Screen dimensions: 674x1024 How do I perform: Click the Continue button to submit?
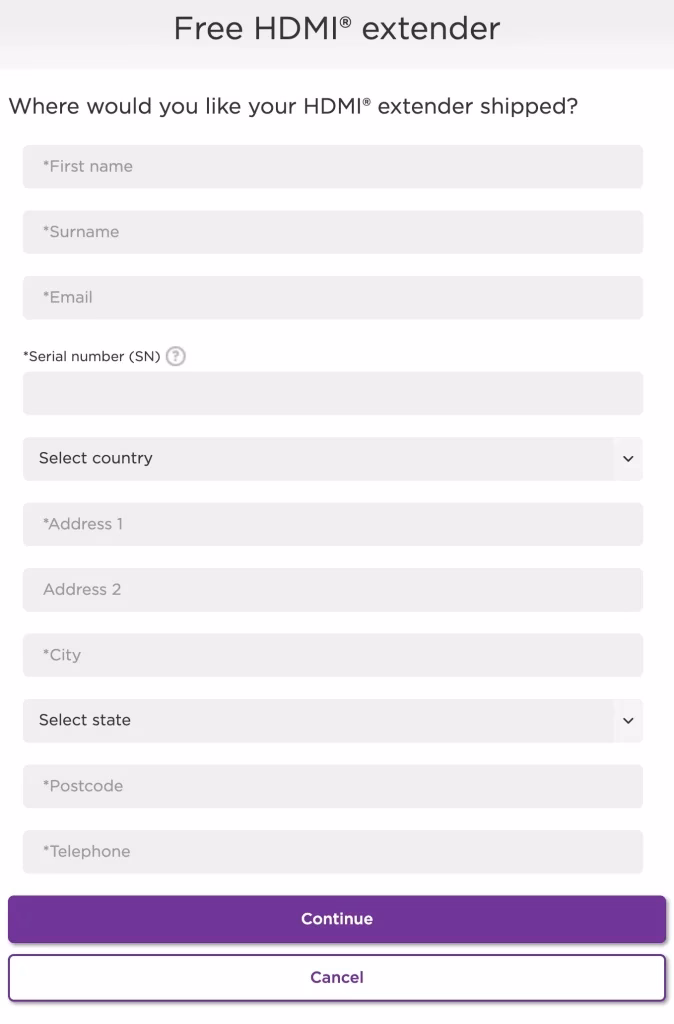pos(336,918)
